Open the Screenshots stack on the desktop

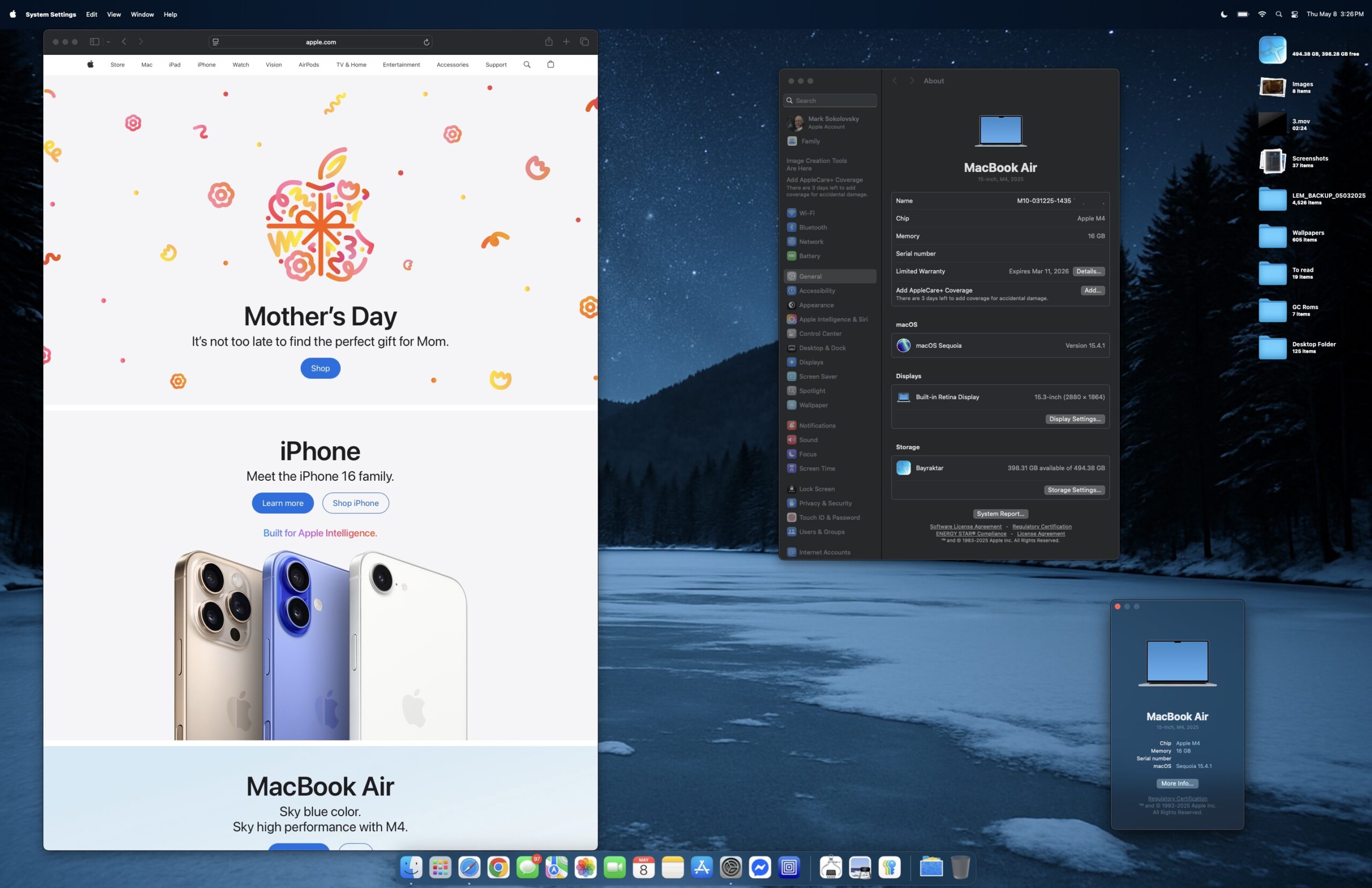click(1272, 161)
